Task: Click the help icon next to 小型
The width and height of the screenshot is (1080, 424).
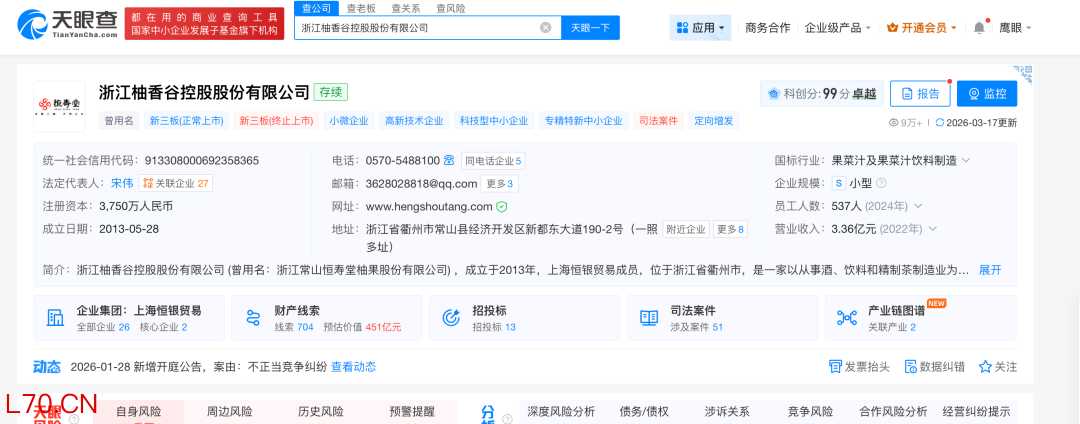Action: (x=881, y=184)
